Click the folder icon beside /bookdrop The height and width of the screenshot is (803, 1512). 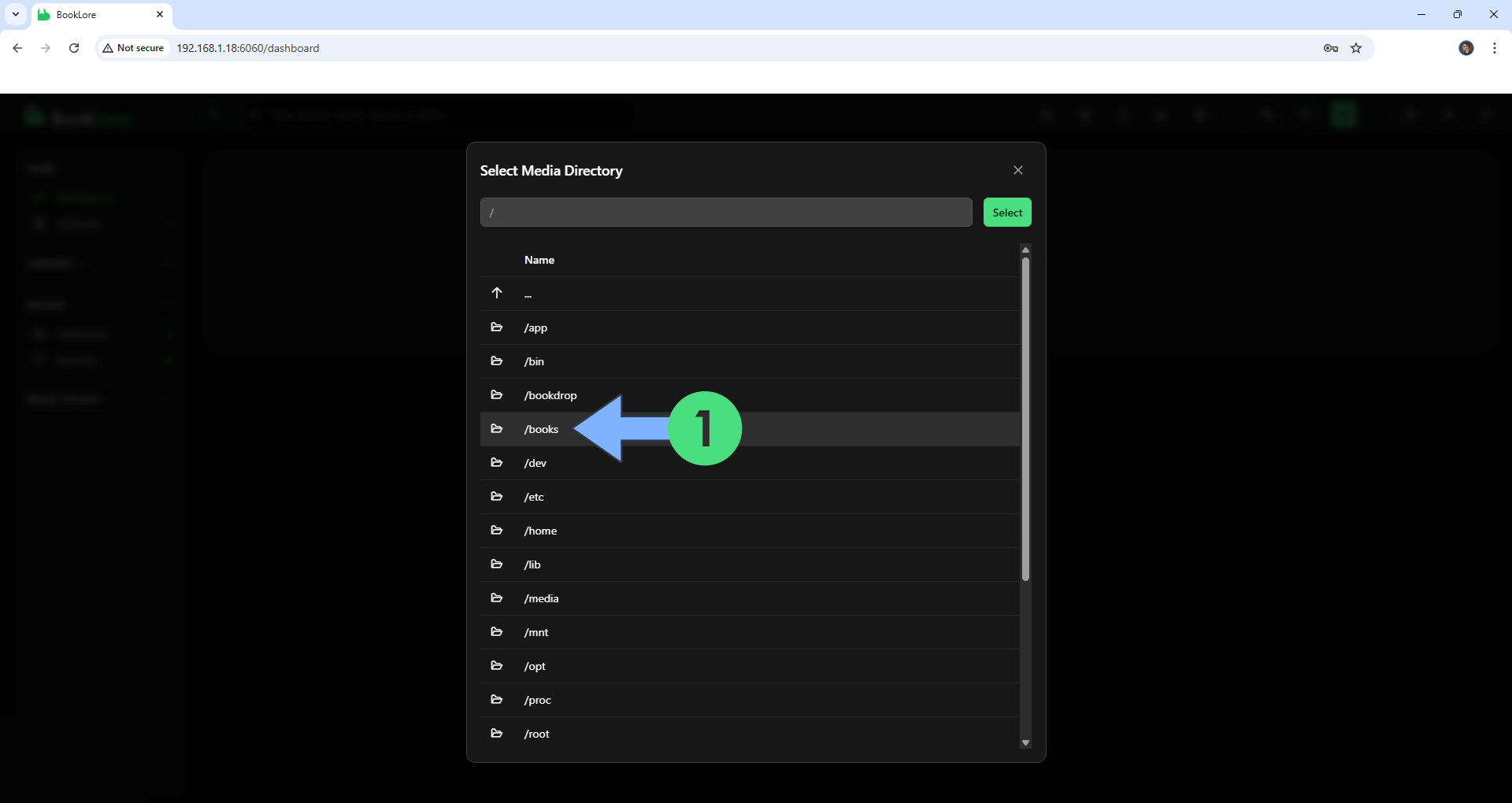[496, 395]
